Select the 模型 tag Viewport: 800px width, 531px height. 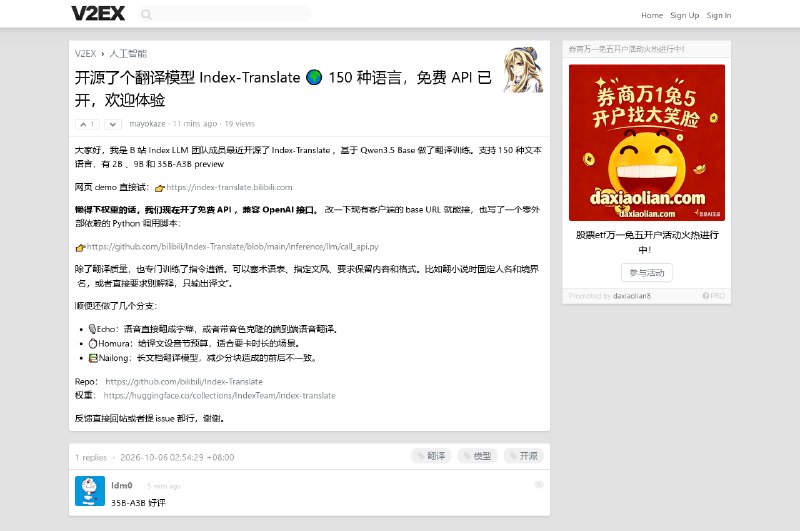pyautogui.click(x=477, y=456)
